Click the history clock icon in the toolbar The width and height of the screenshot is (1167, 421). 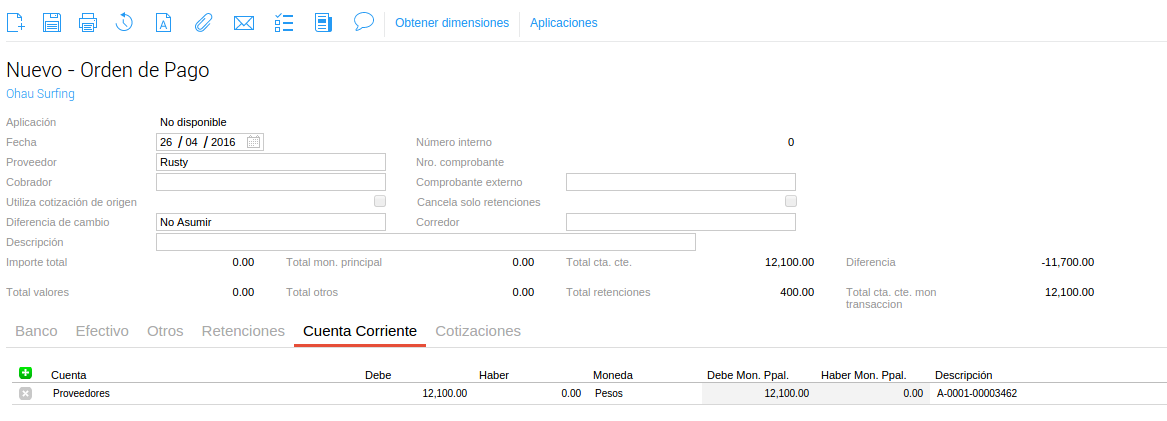[x=125, y=22]
